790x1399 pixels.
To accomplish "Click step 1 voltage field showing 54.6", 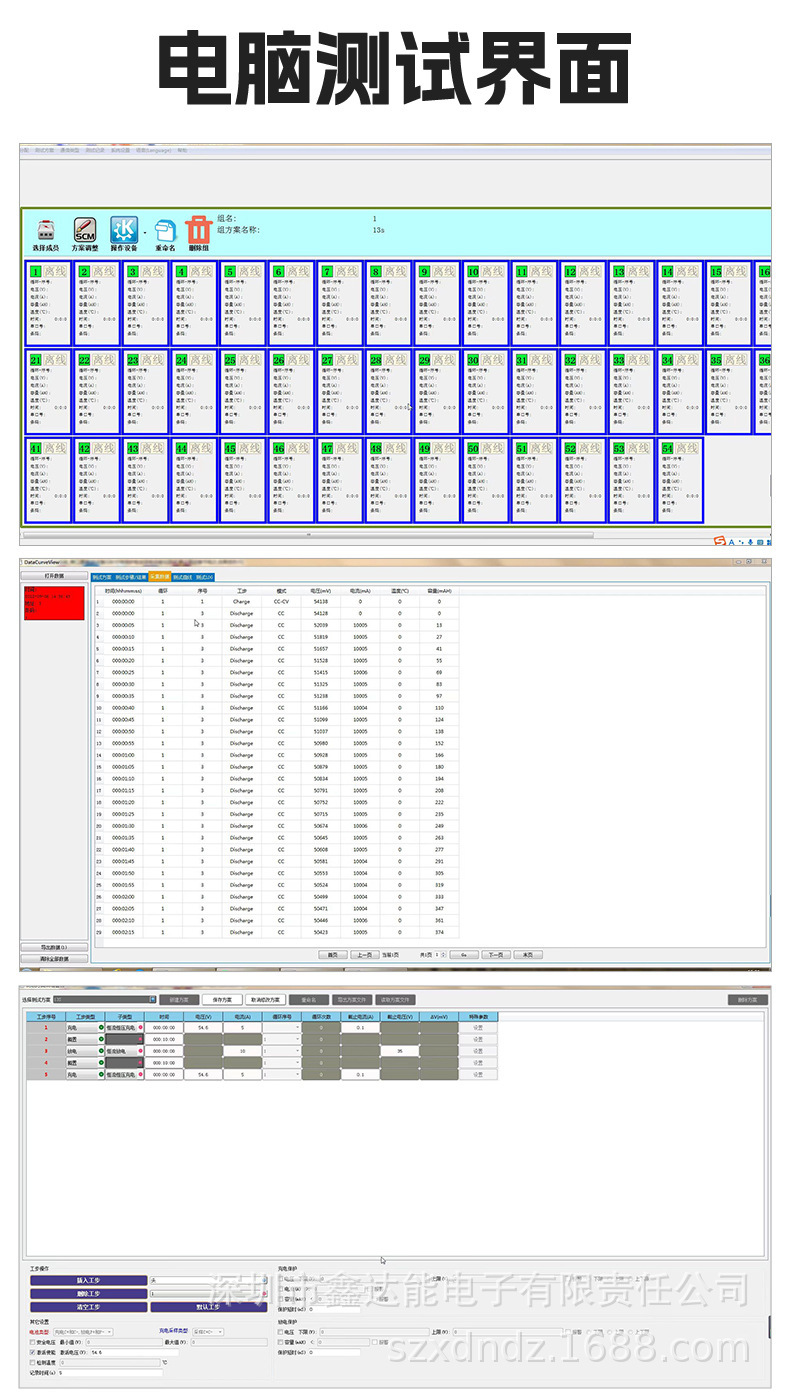I will tap(203, 1027).
